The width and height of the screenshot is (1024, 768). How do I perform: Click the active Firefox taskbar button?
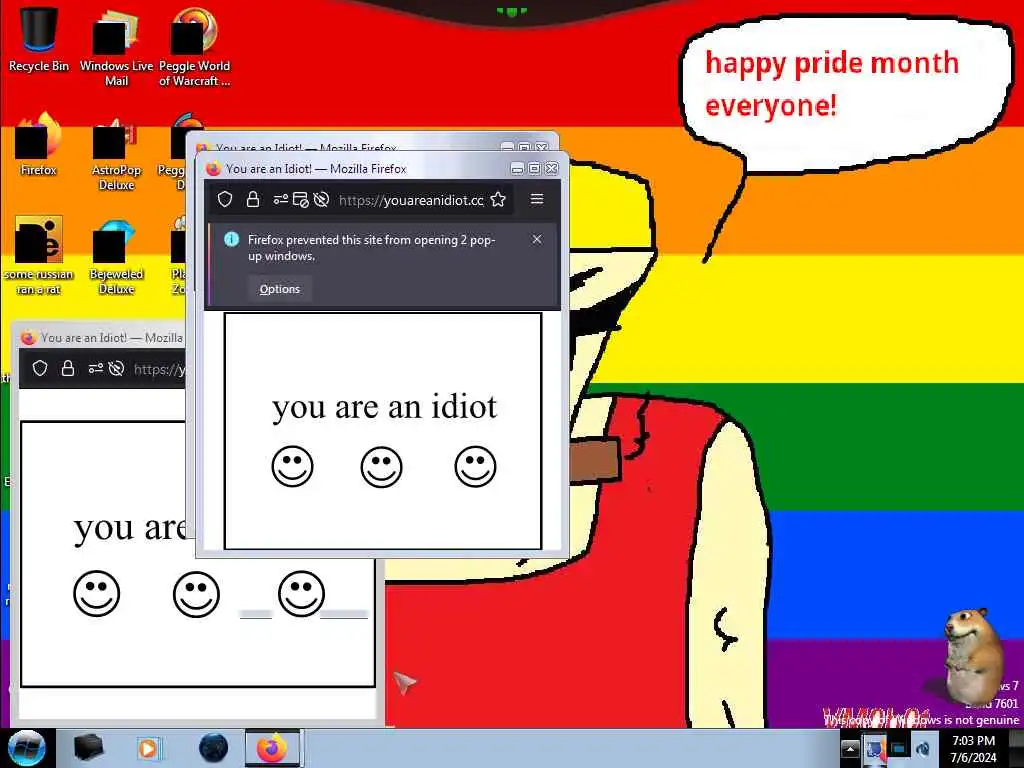tap(272, 748)
